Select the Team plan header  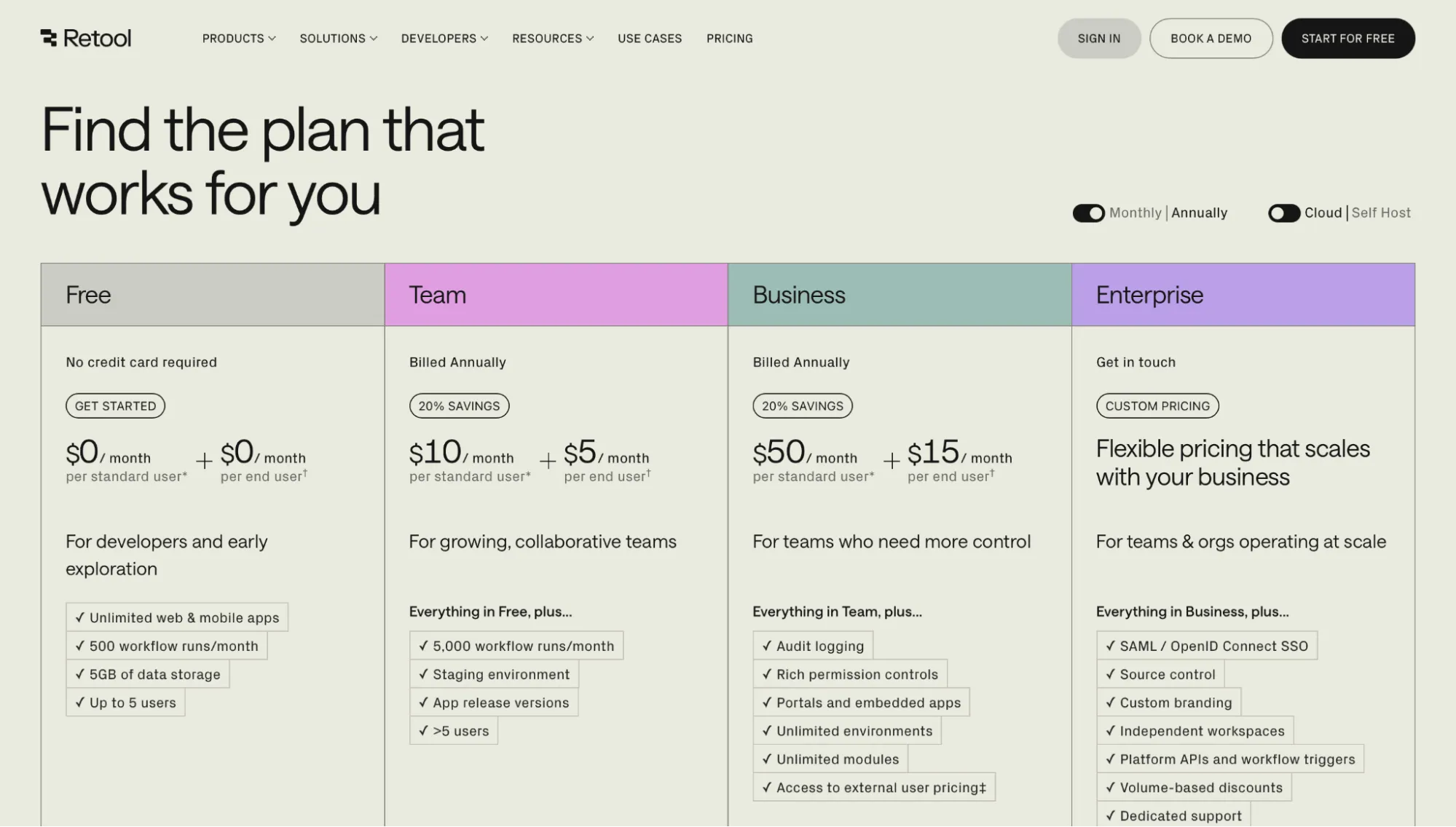556,295
